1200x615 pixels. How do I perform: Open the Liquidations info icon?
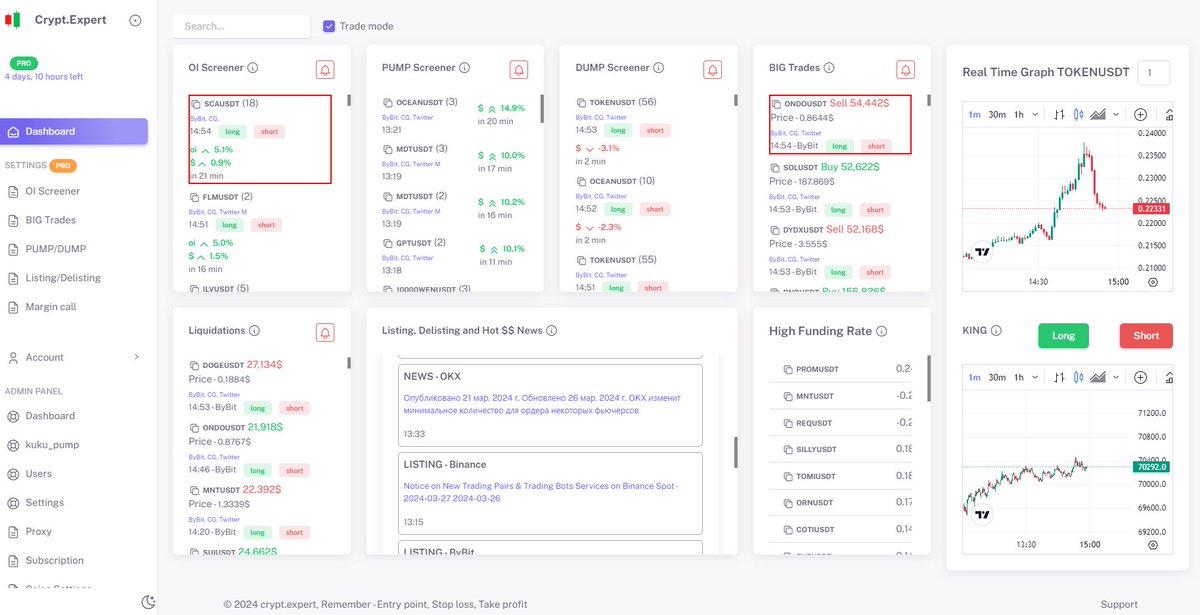pyautogui.click(x=254, y=331)
